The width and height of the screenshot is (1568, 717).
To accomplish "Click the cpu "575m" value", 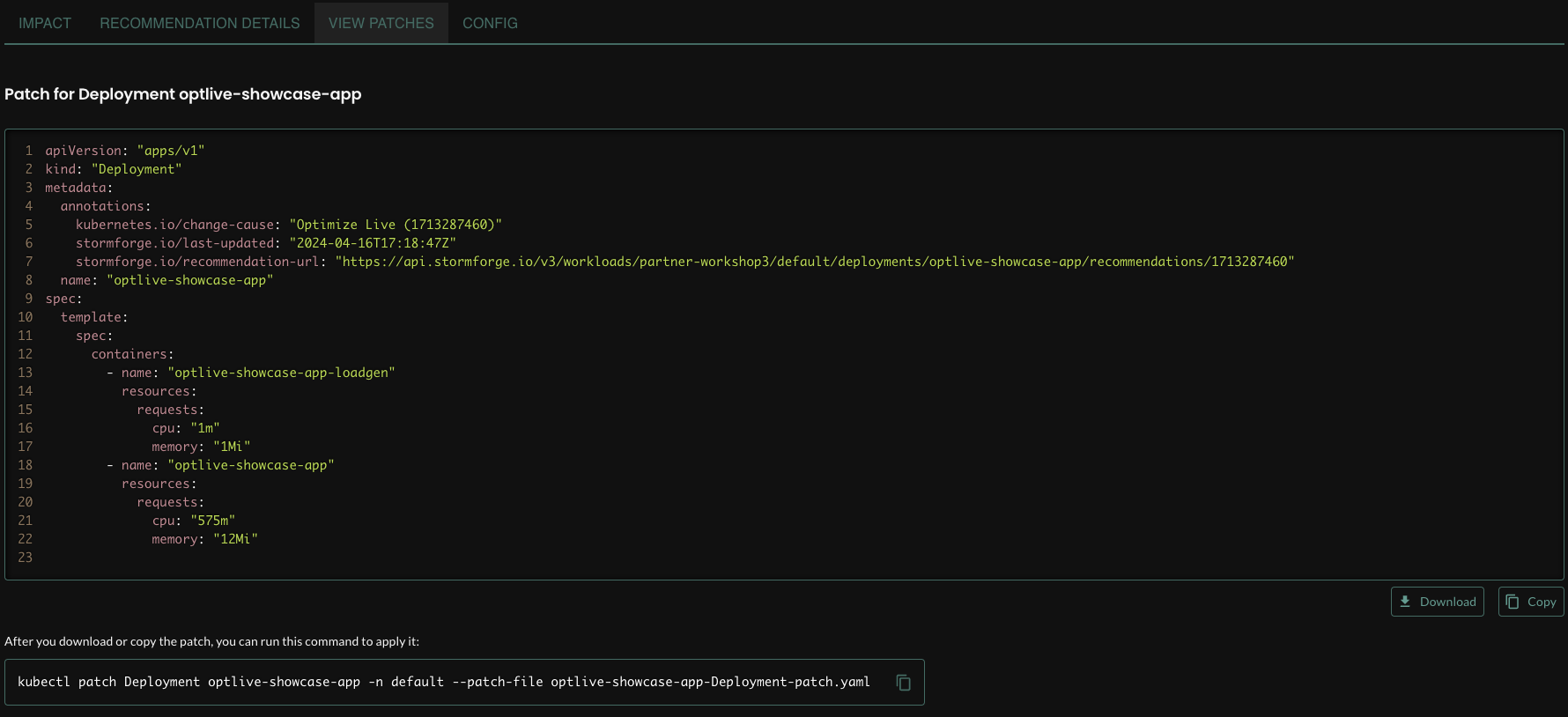I will point(213,521).
